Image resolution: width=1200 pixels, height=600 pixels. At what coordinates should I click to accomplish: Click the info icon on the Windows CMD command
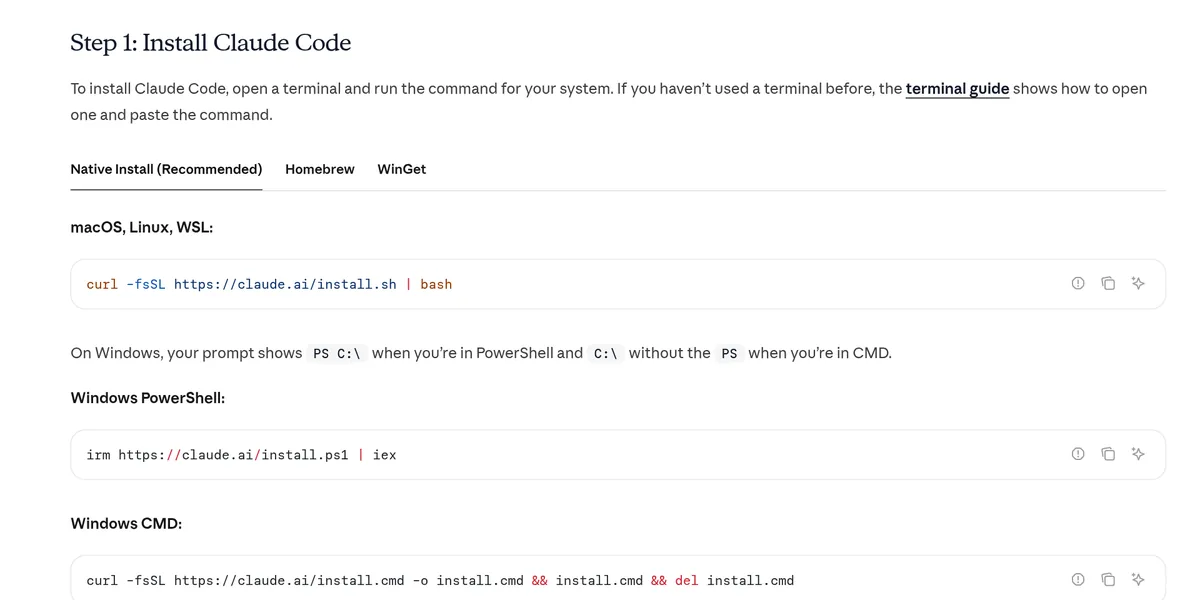(1078, 580)
